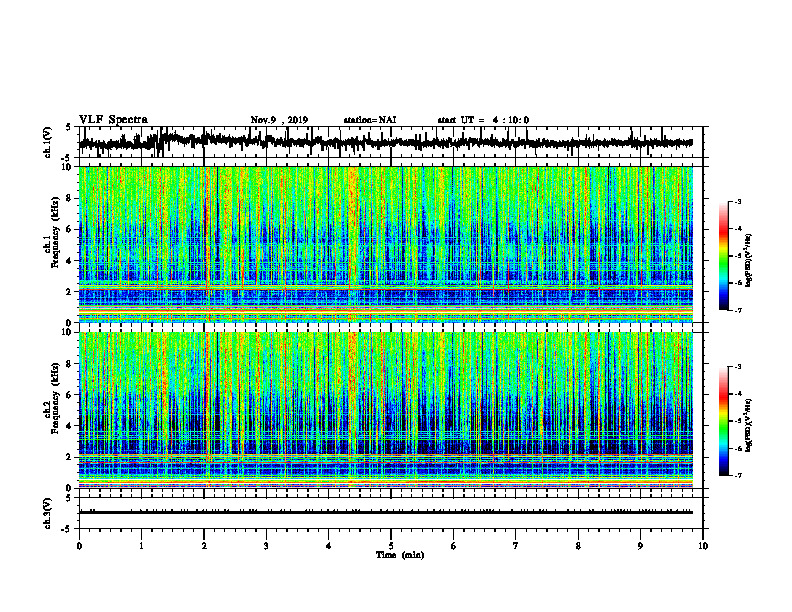Click time axis tick label "5"
Viewport: 792px width, 612px height.
[391, 546]
